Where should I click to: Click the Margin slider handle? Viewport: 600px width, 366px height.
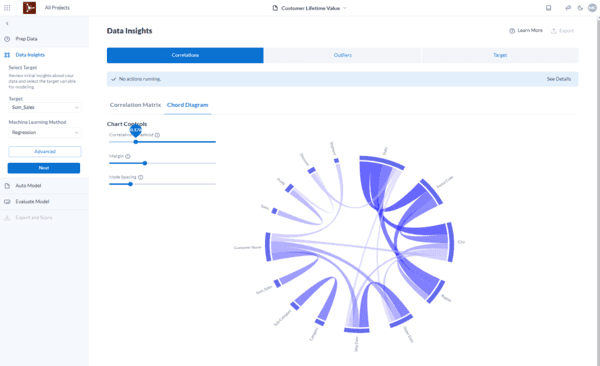[x=145, y=163]
